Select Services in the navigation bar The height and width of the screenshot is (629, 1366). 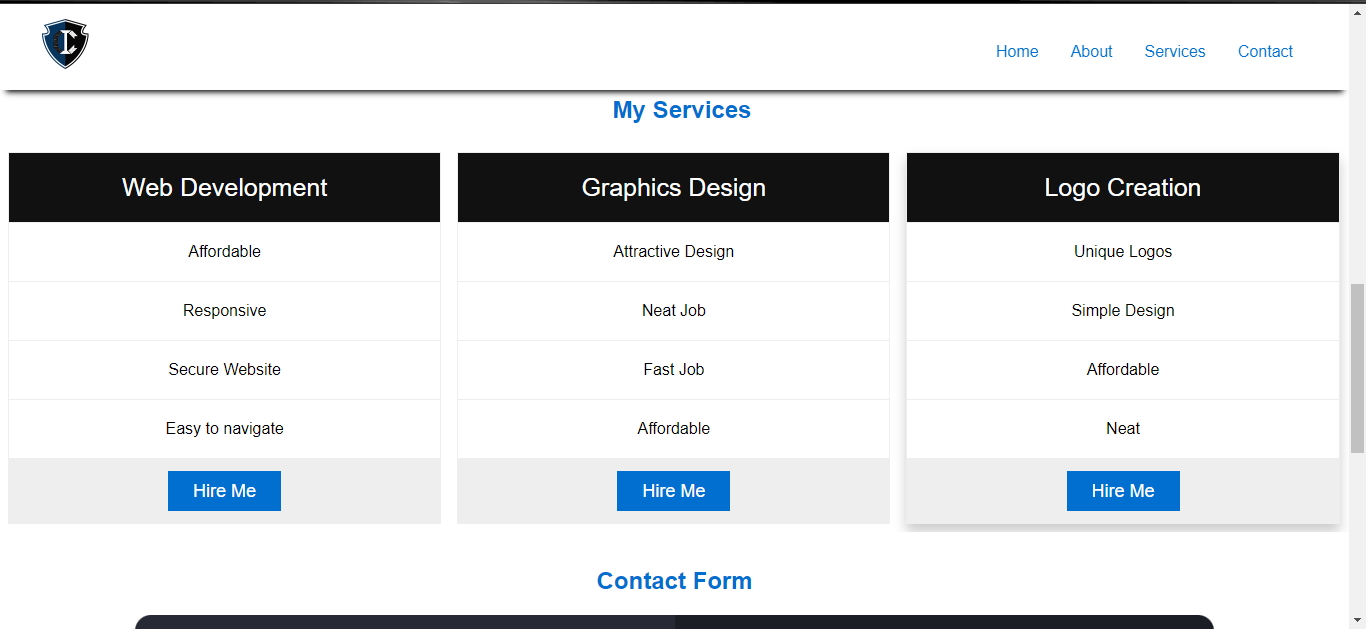[1174, 52]
